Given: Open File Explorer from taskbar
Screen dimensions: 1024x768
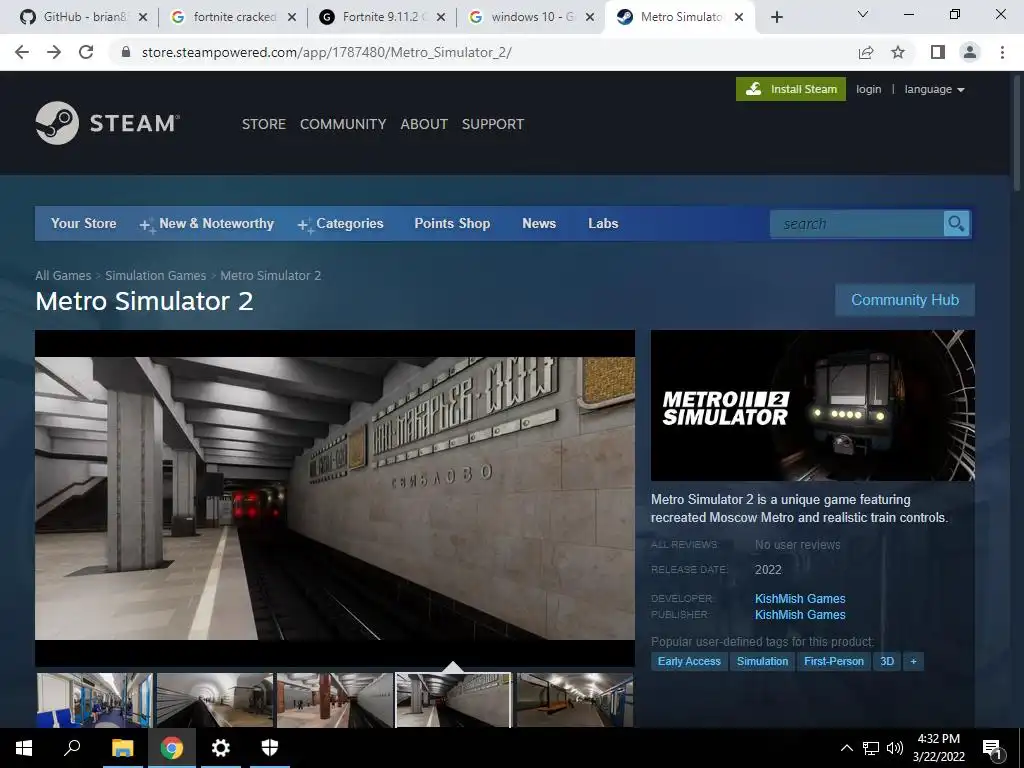Looking at the screenshot, I should click(122, 748).
